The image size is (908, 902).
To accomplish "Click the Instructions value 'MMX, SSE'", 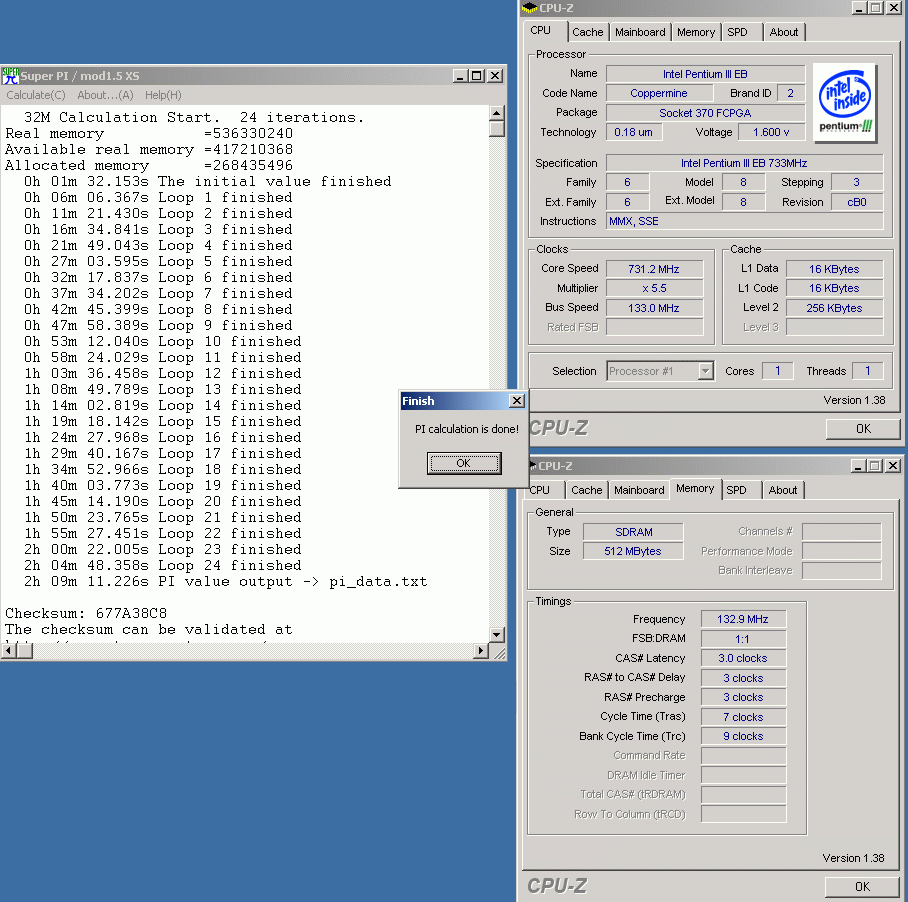I will pyautogui.click(x=744, y=221).
